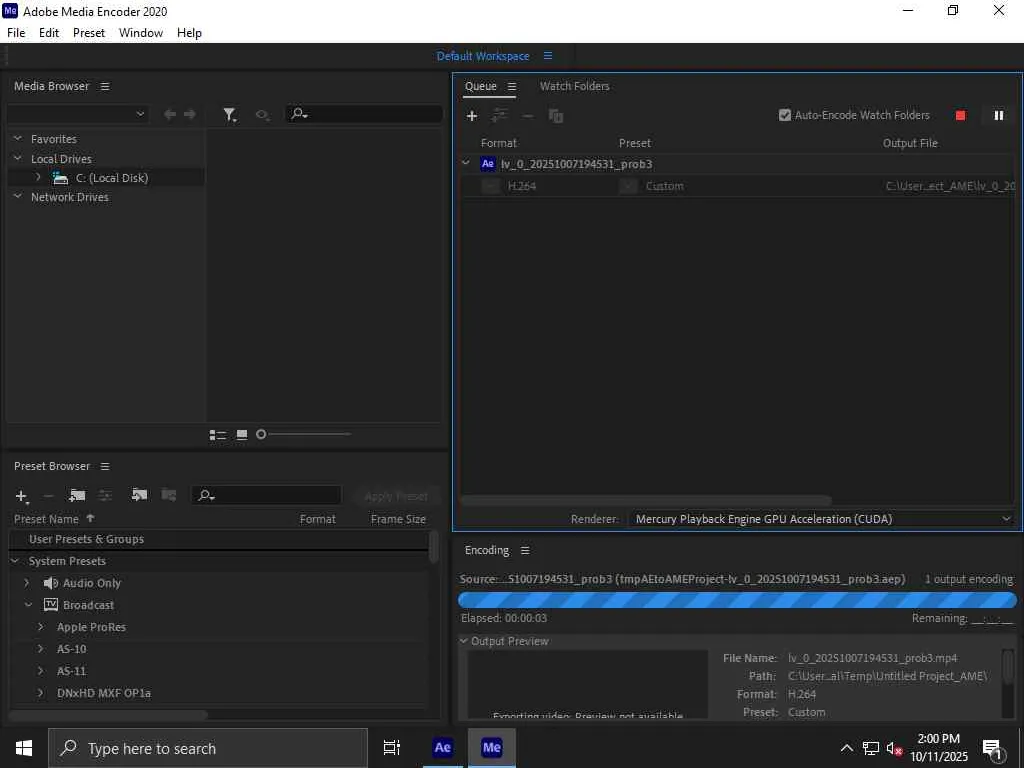
Task: Open the Preset Browser panel menu icon
Action: 105,466
